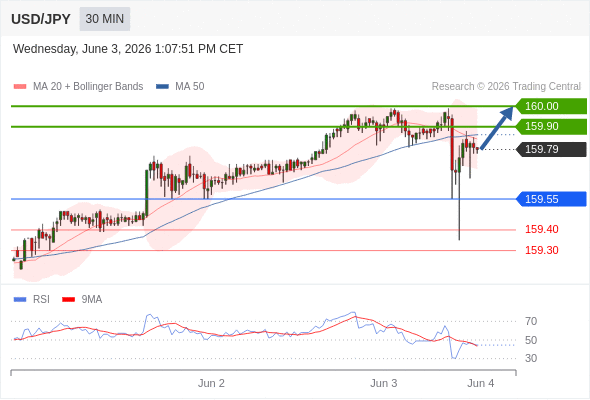Click the 159.90 green resistance label
This screenshot has height=400, width=590.
pos(551,126)
